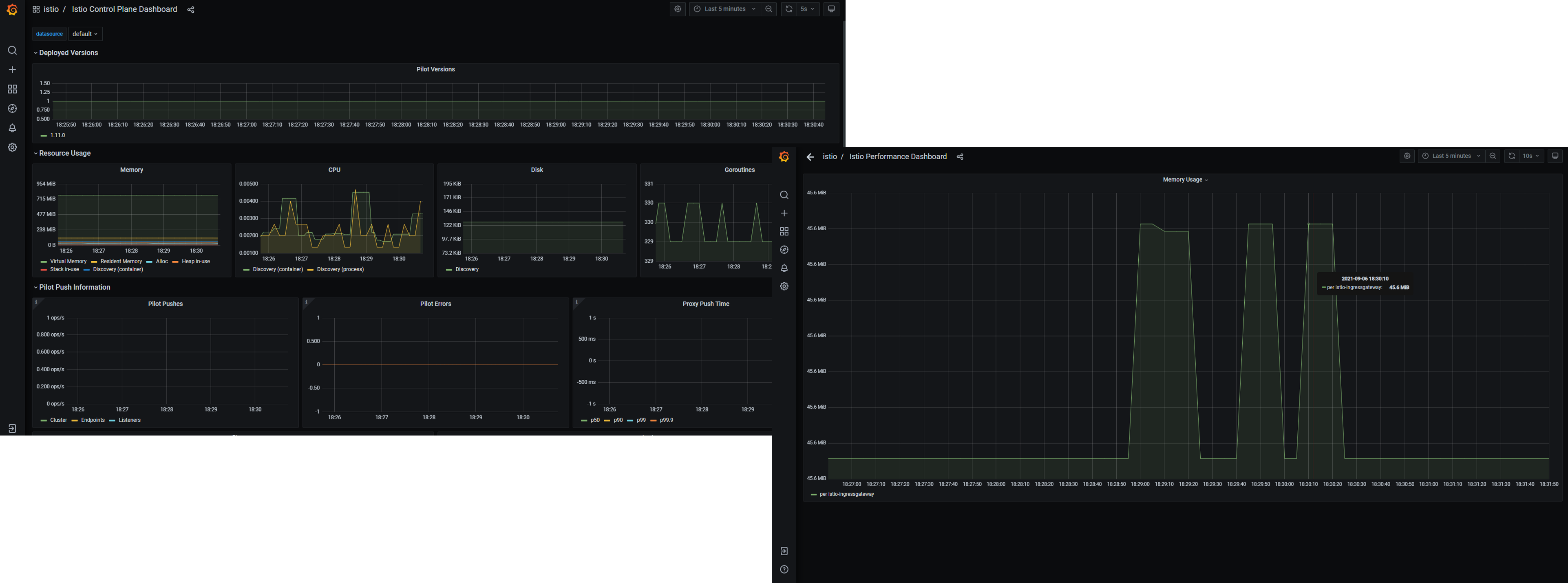Open Control Plane dashboard settings gear

678,9
